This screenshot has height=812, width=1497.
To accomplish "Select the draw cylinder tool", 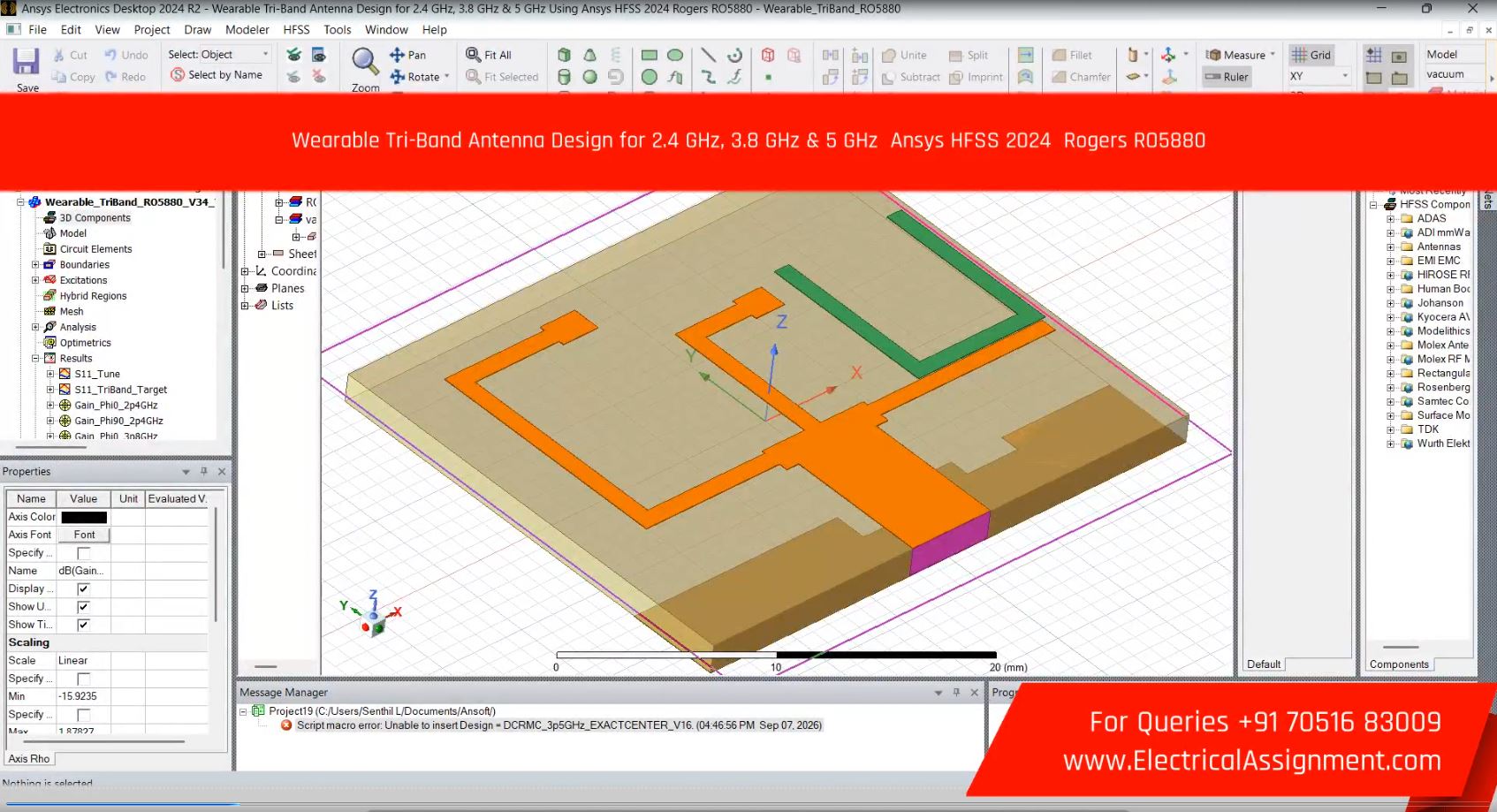I will 565,77.
